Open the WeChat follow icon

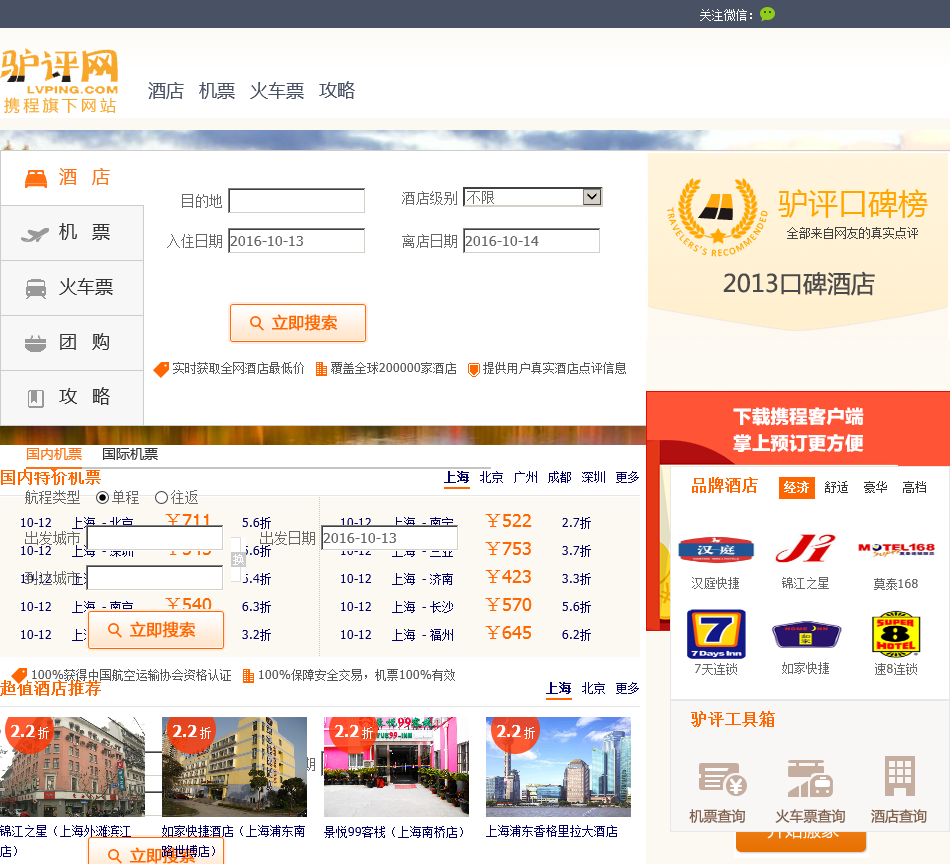pyautogui.click(x=767, y=14)
